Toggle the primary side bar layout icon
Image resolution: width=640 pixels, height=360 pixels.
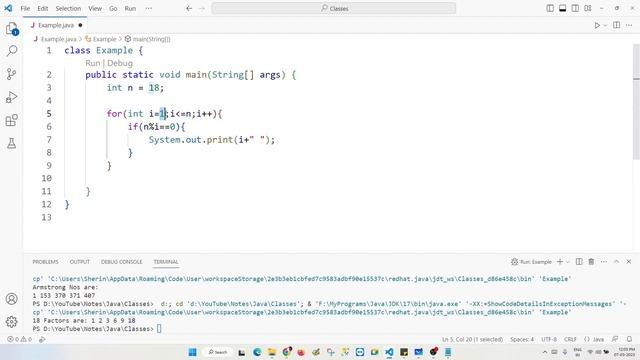point(550,8)
